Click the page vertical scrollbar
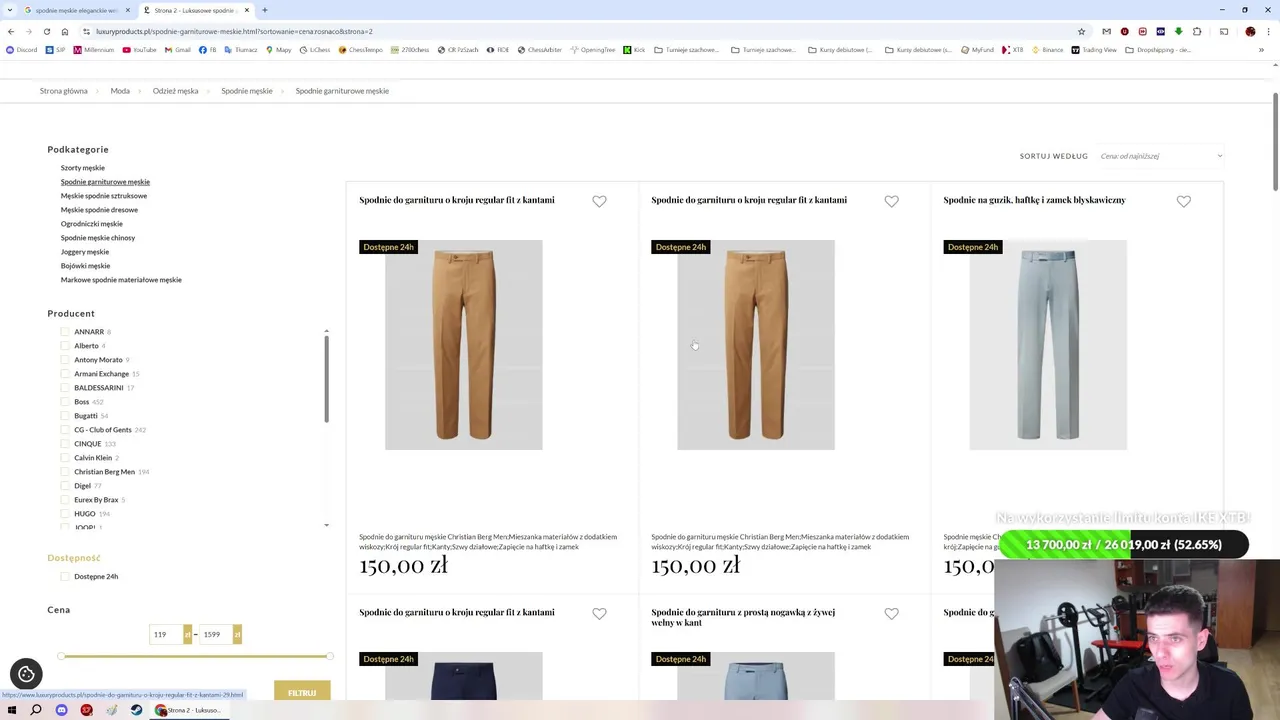The image size is (1280, 720). 1275,140
